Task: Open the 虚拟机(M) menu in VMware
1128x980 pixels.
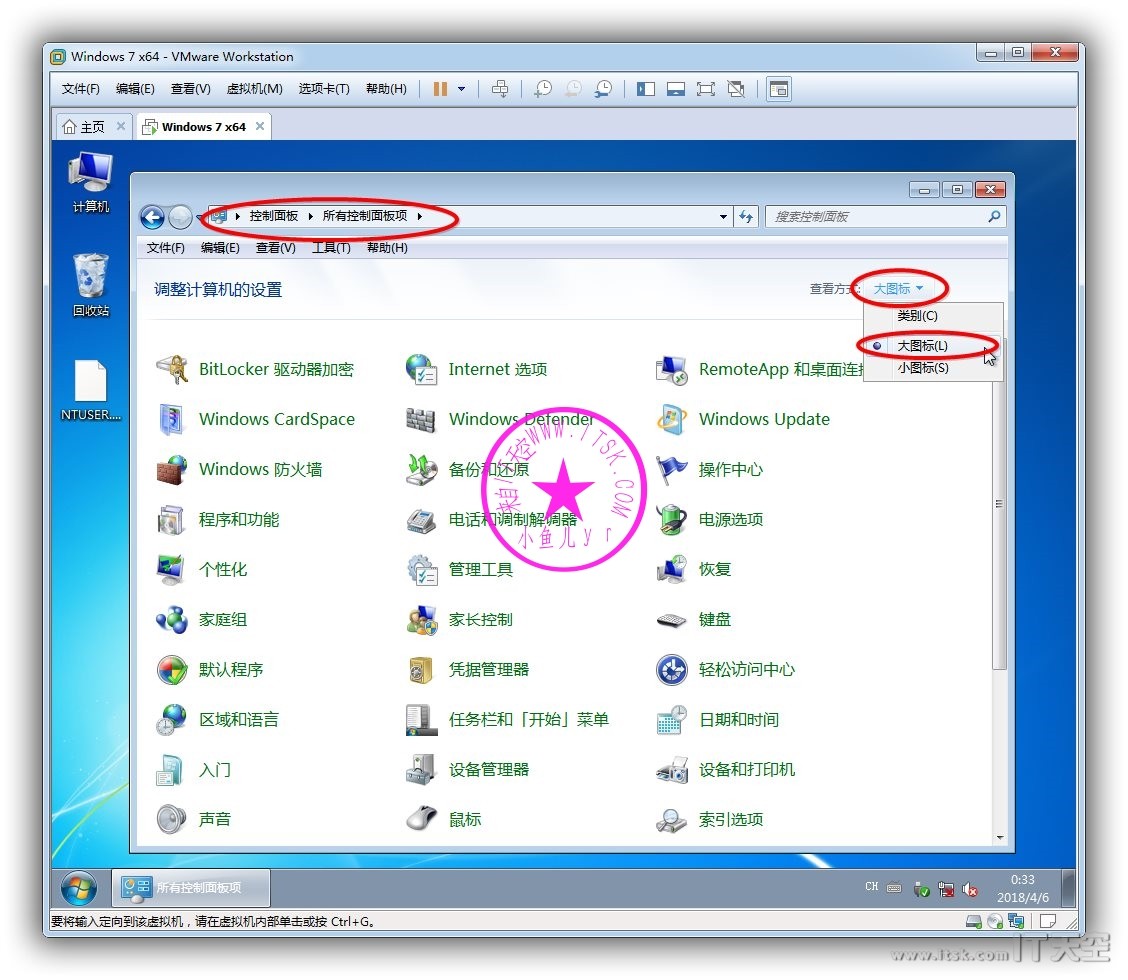Action: pyautogui.click(x=254, y=89)
